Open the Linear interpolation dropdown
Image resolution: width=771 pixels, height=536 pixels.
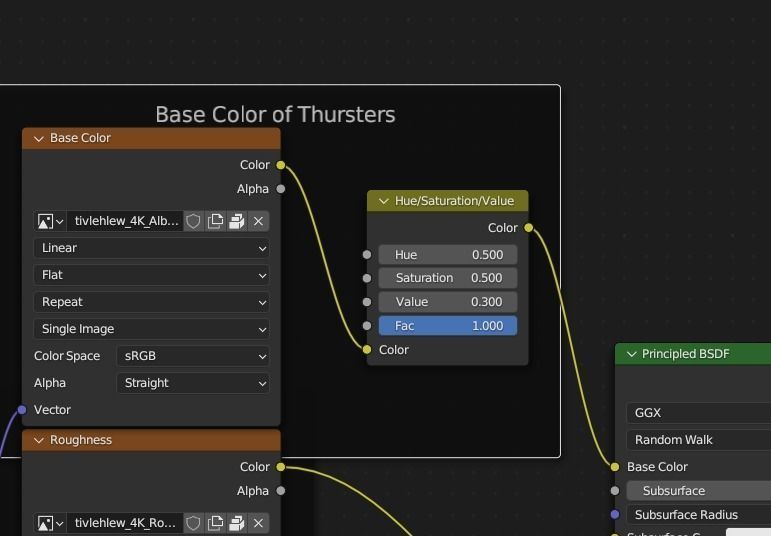[x=151, y=248]
